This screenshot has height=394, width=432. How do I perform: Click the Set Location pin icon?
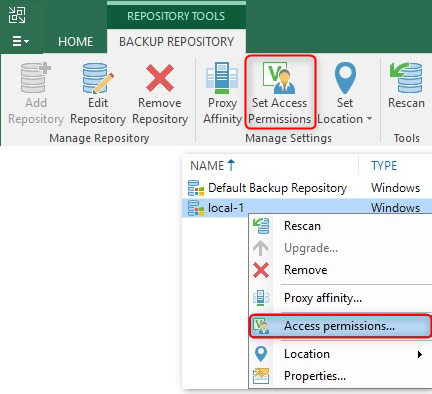tap(345, 78)
